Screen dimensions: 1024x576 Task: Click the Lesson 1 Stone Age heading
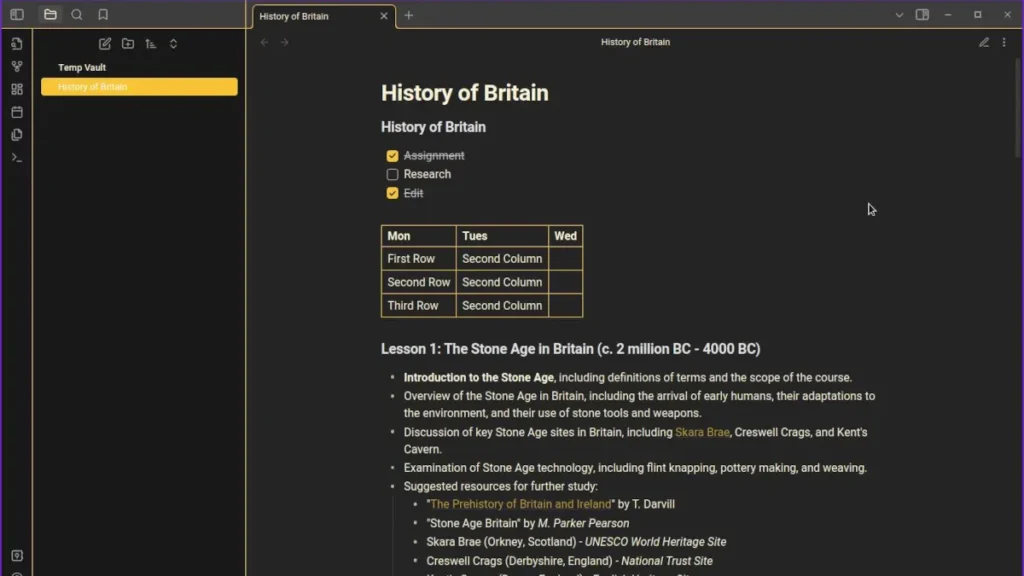coord(570,349)
